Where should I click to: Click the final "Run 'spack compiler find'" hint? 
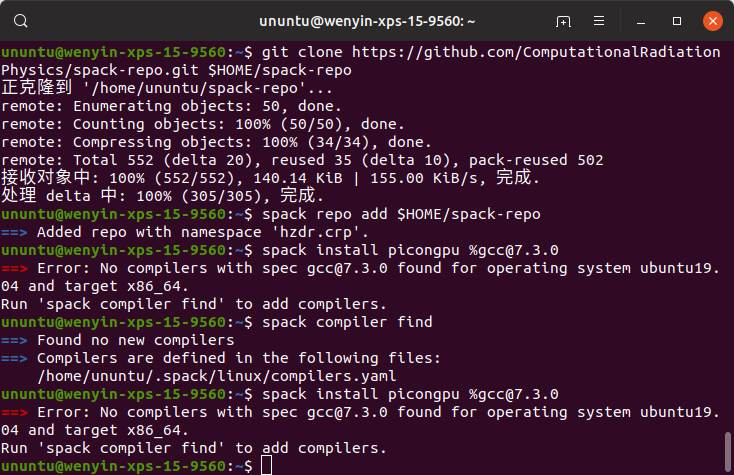tap(193, 448)
